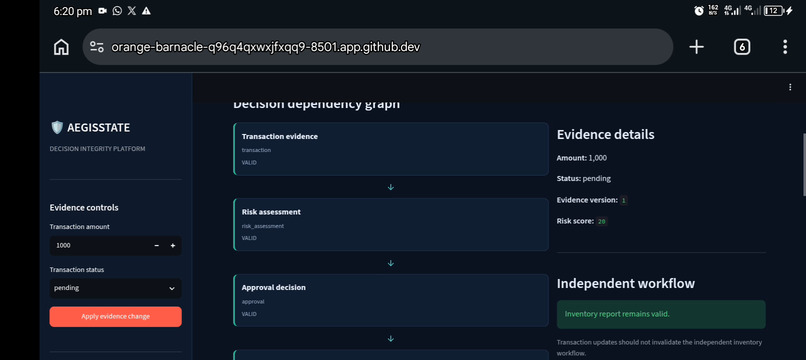This screenshot has width=806, height=360.
Task: Click 'Inventory report remains valid.' banner
Action: pos(661,314)
